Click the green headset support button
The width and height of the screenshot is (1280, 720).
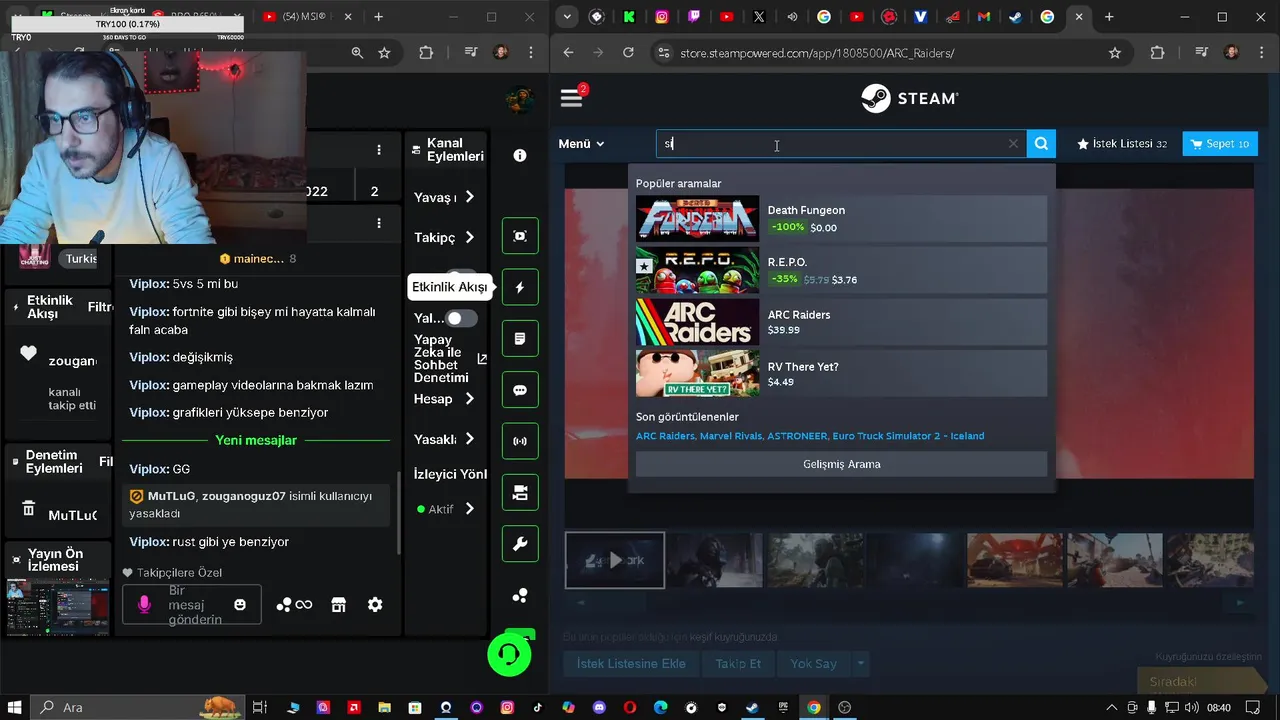[x=509, y=655]
